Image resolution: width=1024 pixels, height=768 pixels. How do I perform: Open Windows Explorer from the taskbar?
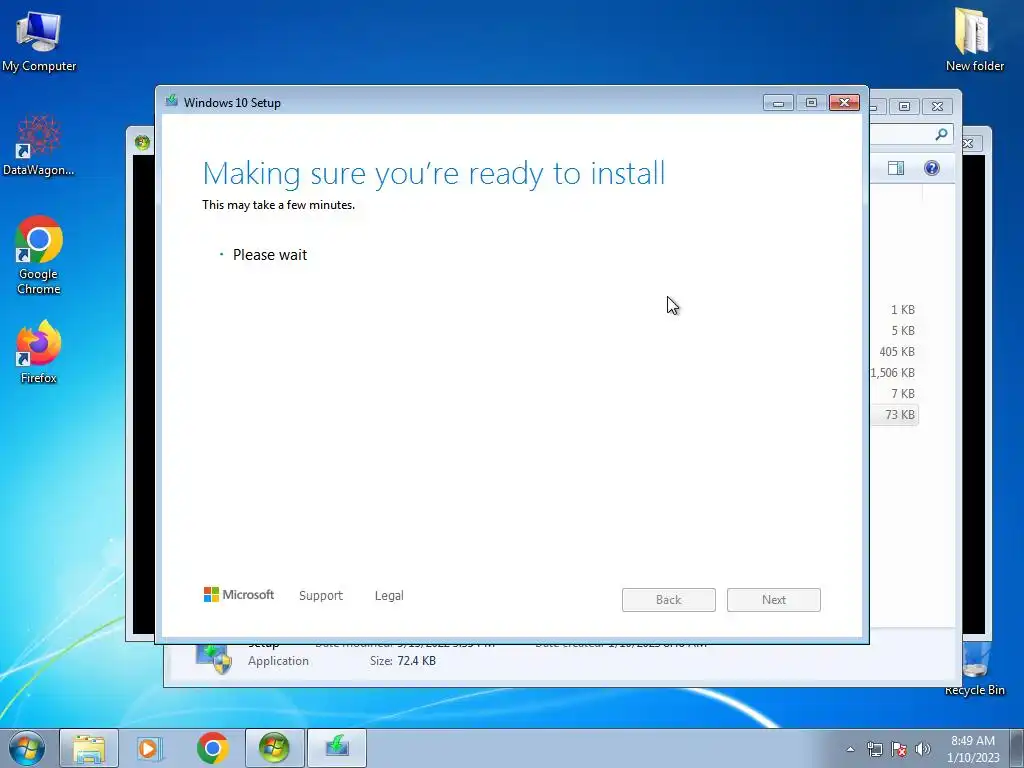tap(89, 748)
